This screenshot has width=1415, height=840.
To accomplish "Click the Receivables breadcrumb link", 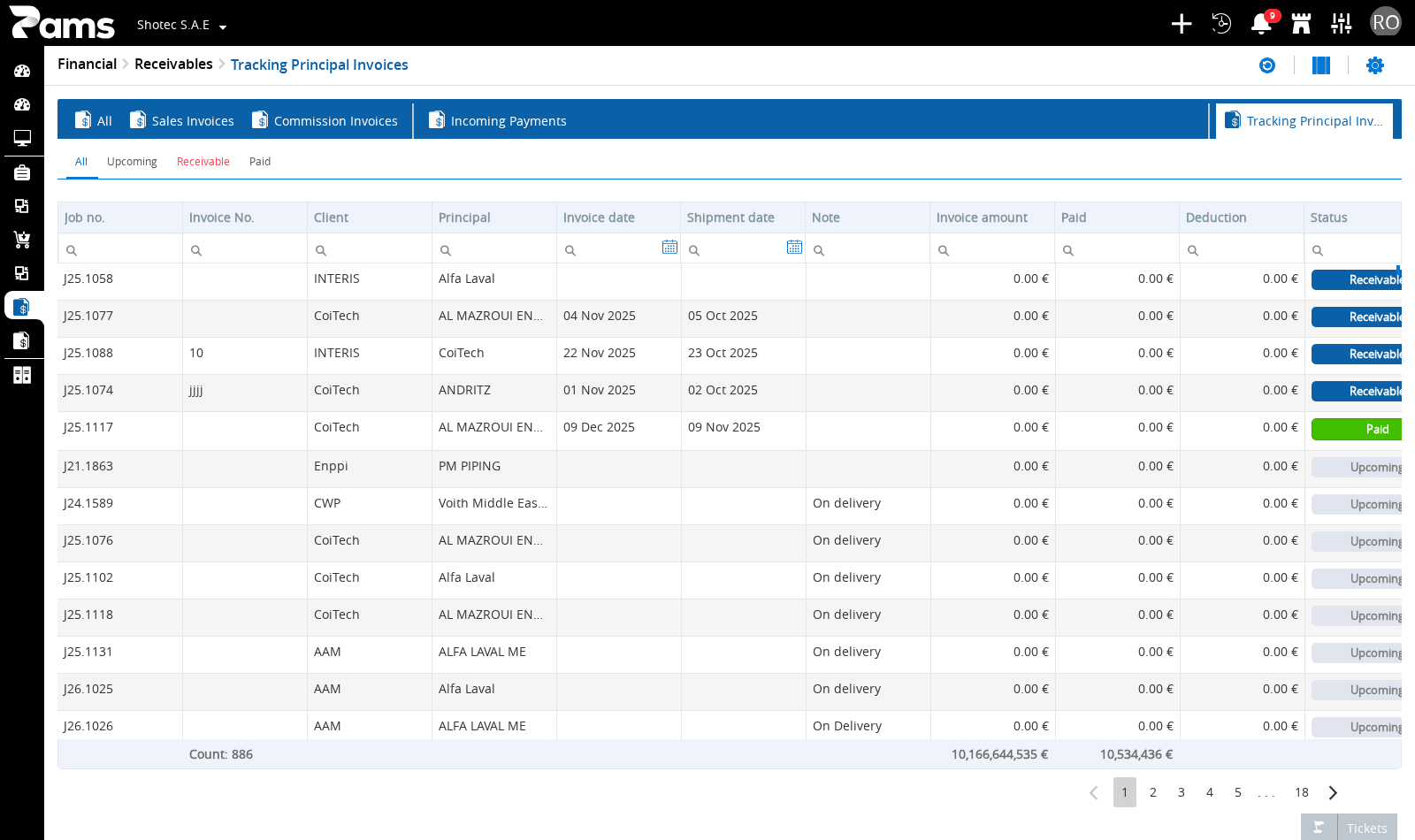I will coord(173,64).
